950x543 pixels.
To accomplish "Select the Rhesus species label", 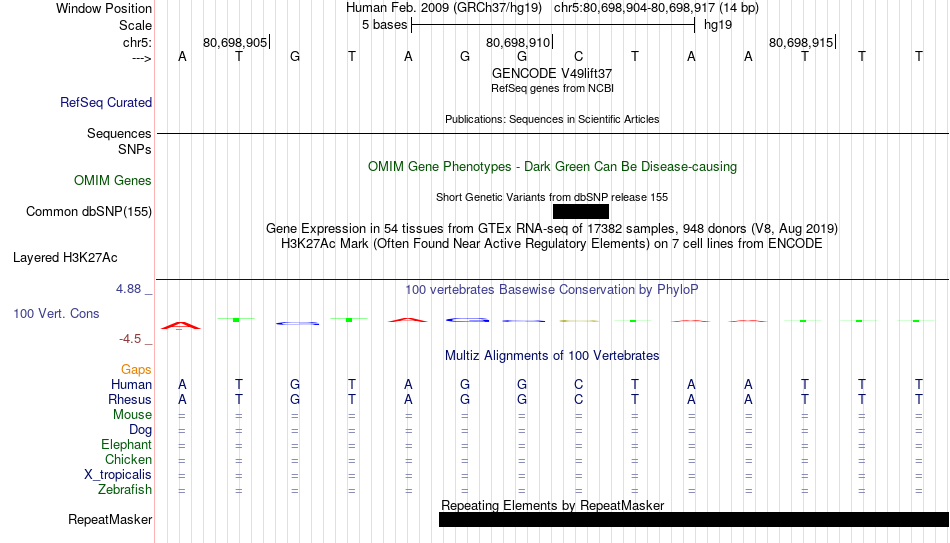I will coord(130,399).
